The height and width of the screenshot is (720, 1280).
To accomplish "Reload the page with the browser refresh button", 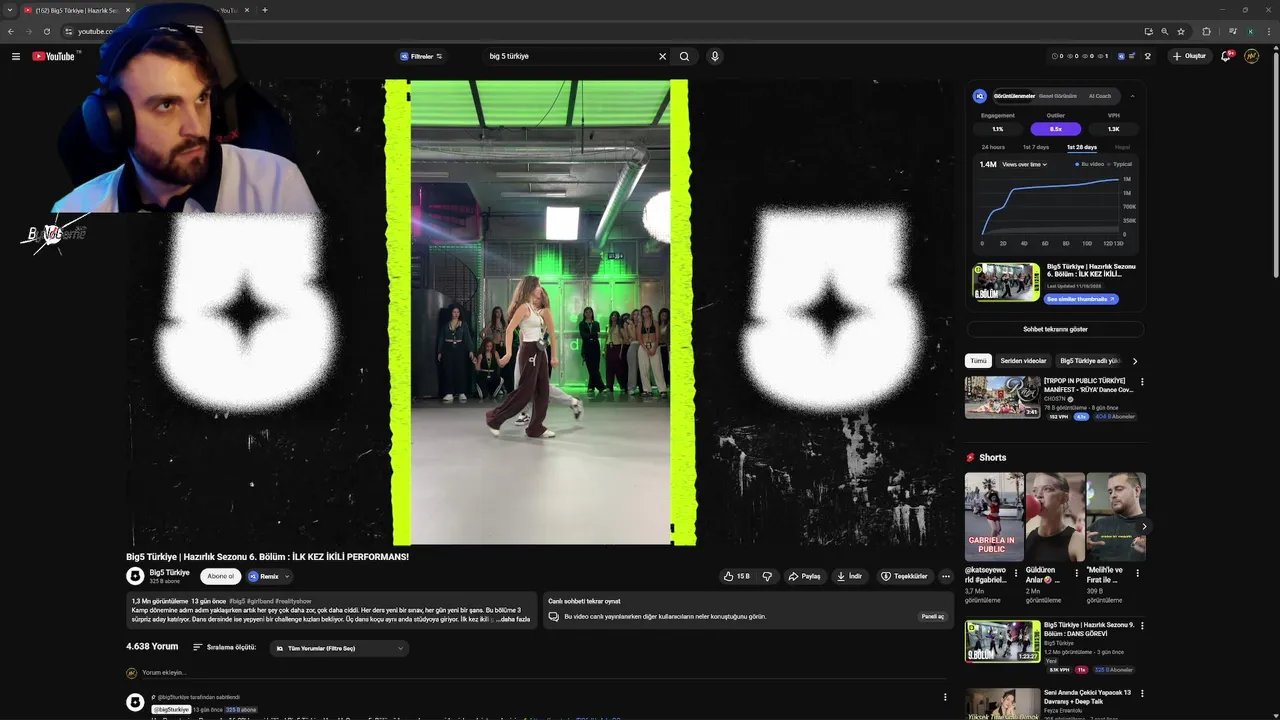I will coord(47,31).
